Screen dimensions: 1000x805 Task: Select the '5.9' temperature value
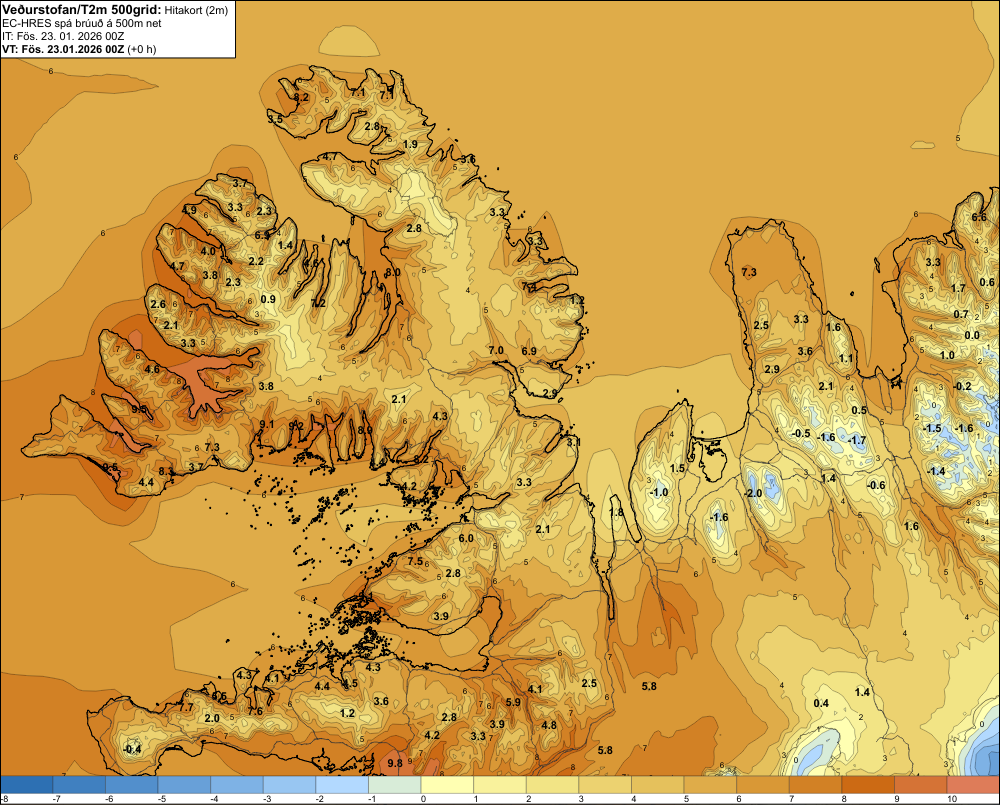[x=513, y=702]
